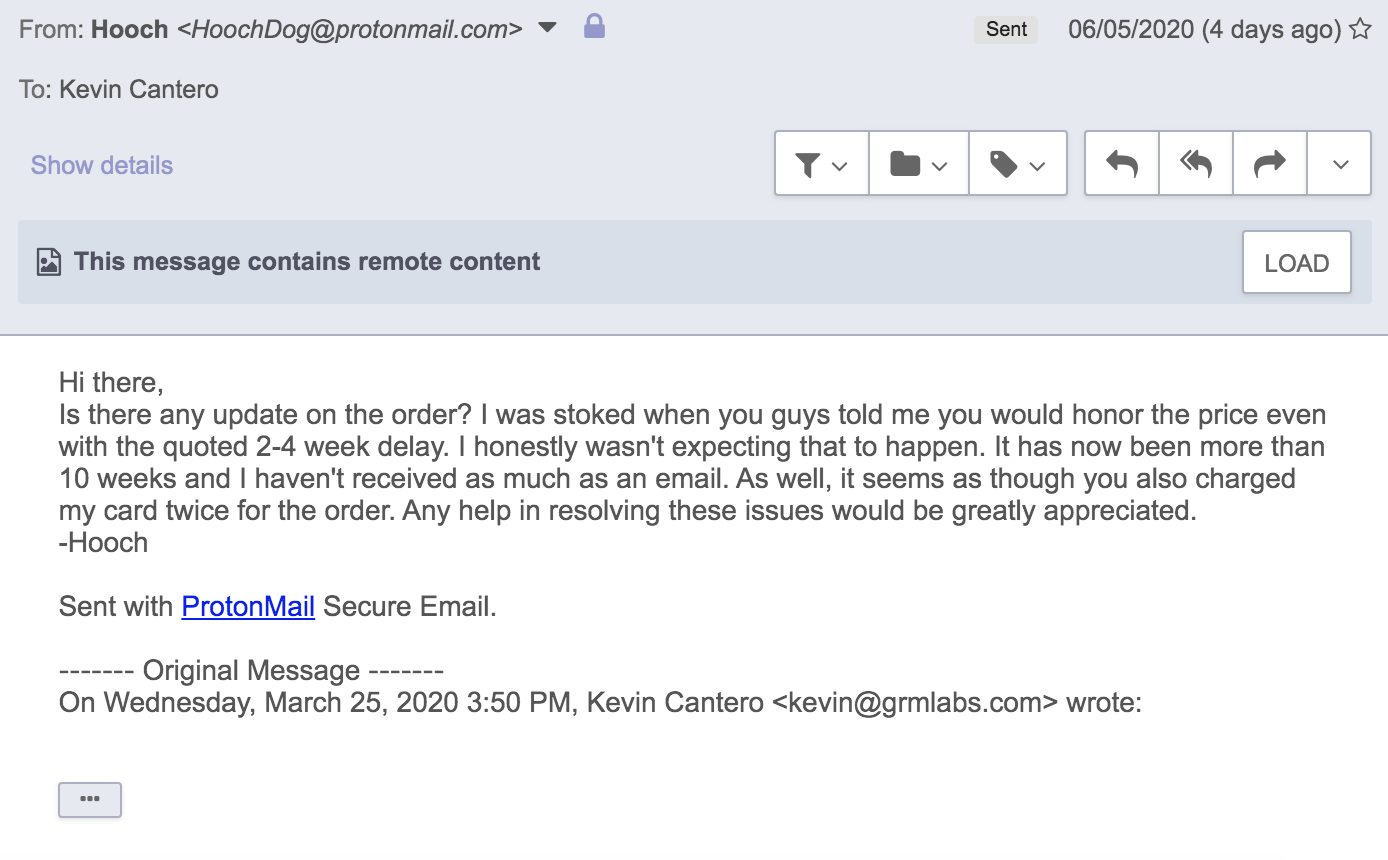Open the filter funnel dropdown
Image resolution: width=1388 pixels, height=860 pixels.
click(x=821, y=164)
